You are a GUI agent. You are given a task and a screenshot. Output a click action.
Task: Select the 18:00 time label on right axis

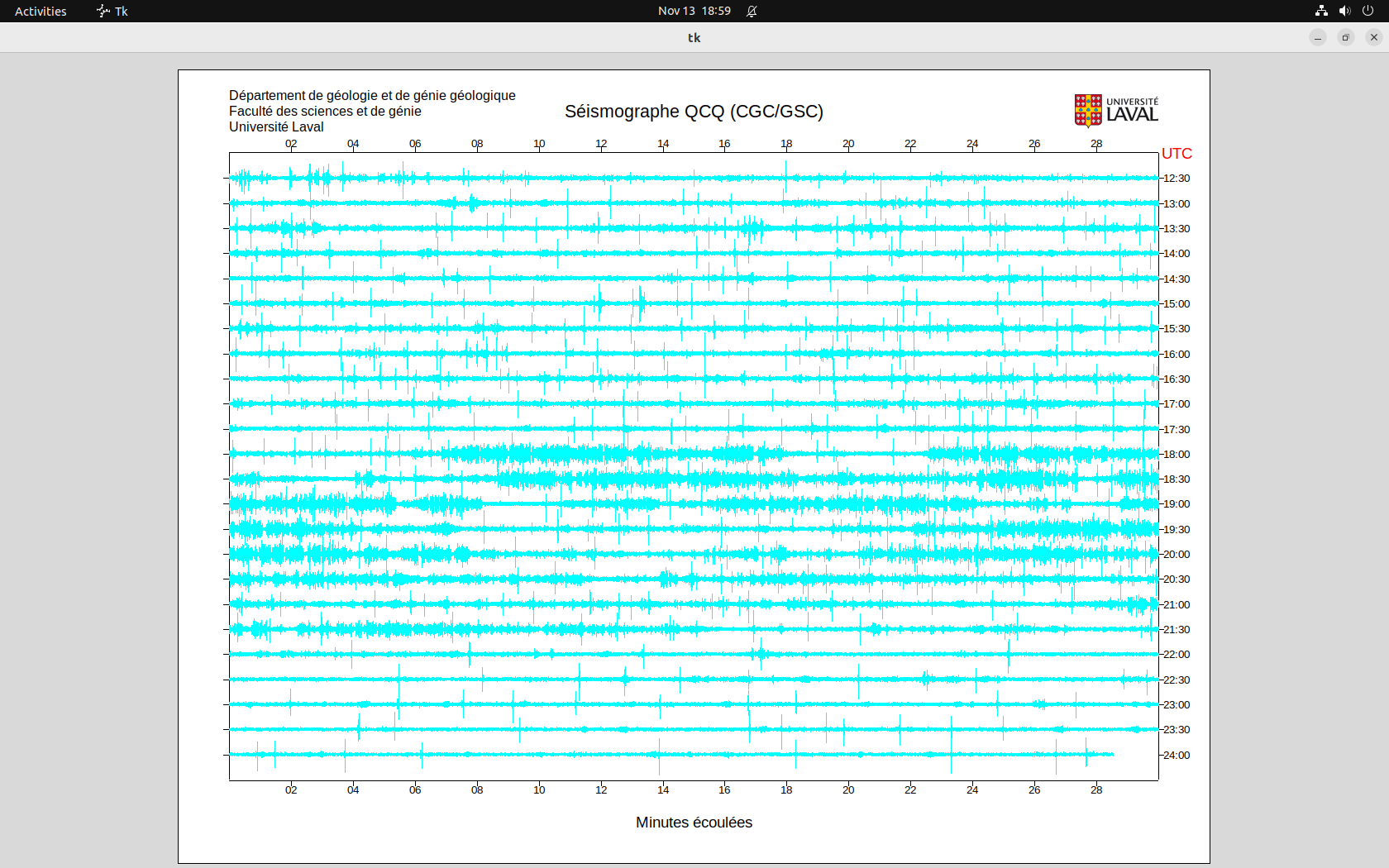click(1177, 455)
